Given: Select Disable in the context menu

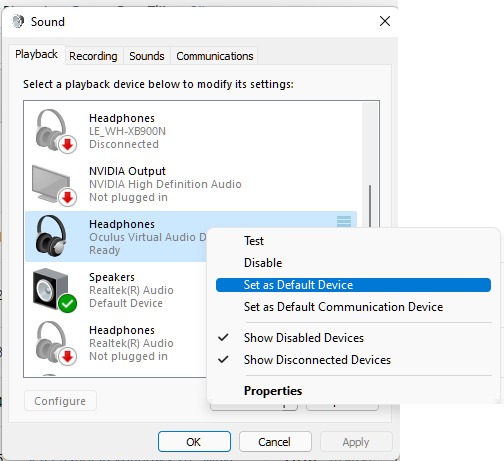Looking at the screenshot, I should pos(353,263).
